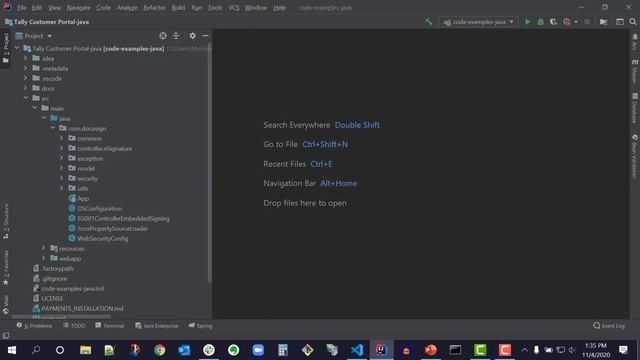This screenshot has width=640, height=360.
Task: Open the Event Log
Action: (x=609, y=326)
